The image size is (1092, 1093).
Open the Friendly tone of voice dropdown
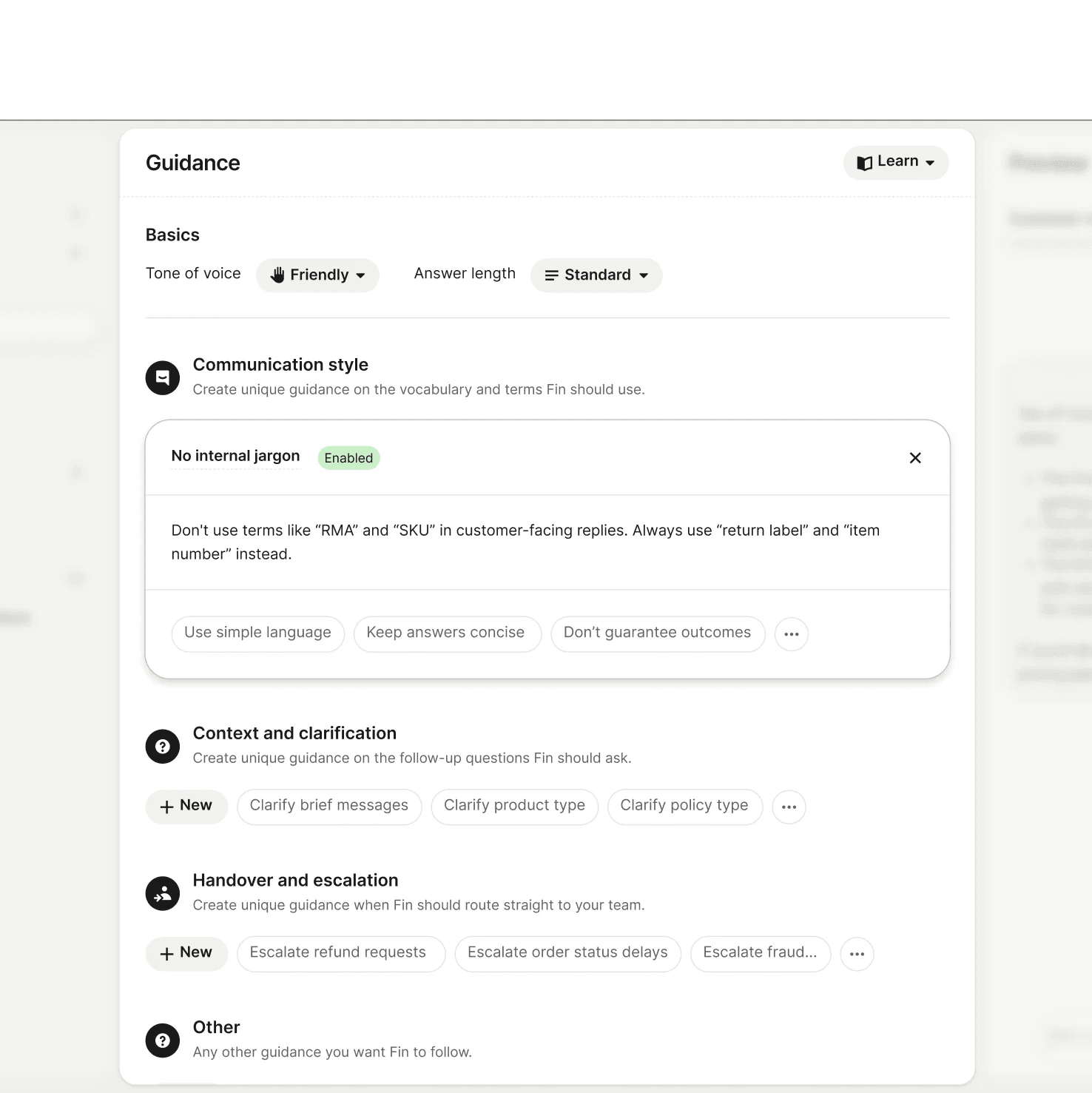point(317,275)
